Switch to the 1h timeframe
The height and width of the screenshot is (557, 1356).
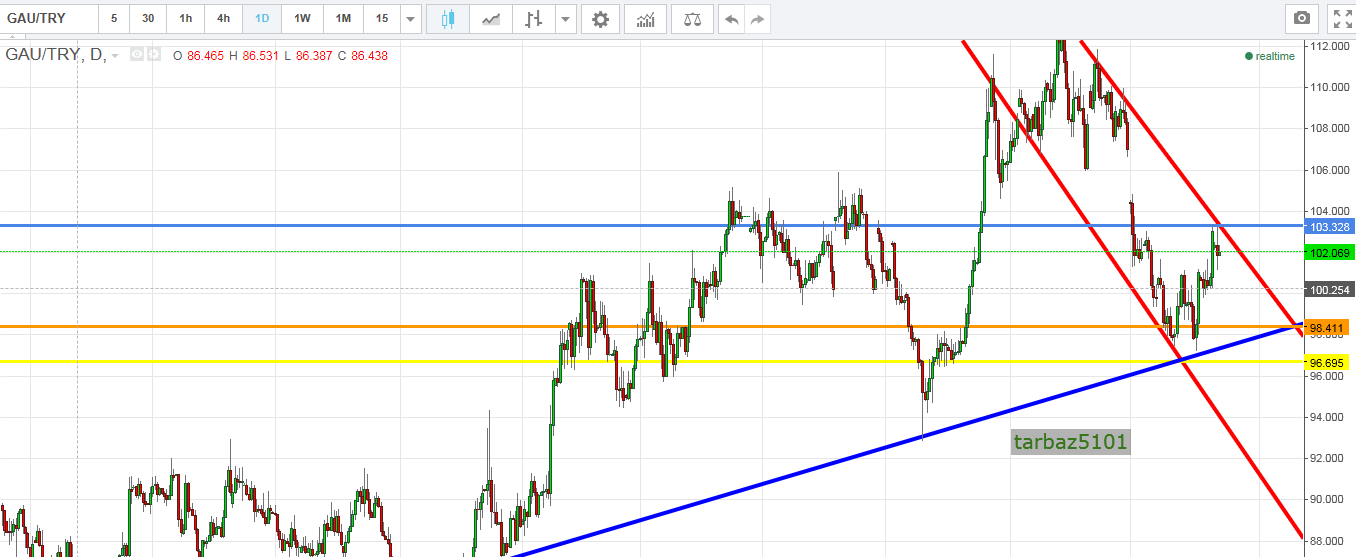point(186,18)
